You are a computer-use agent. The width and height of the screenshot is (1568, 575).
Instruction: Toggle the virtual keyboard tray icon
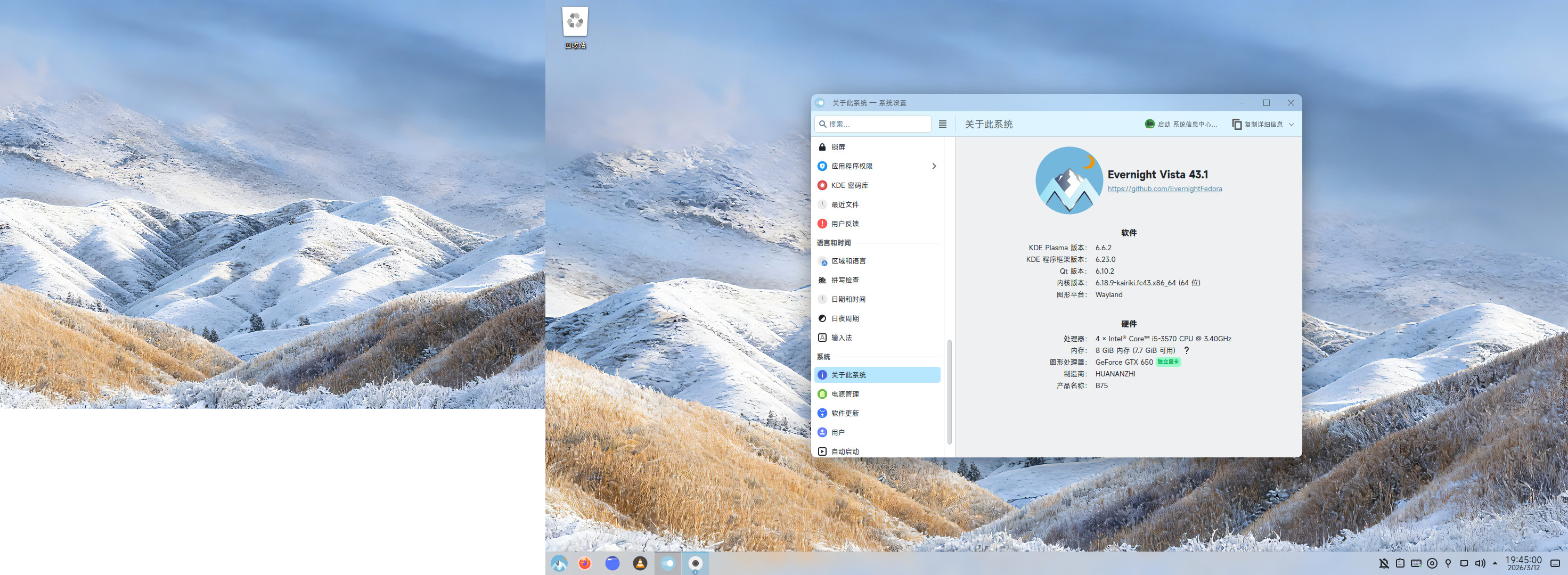tap(1416, 563)
